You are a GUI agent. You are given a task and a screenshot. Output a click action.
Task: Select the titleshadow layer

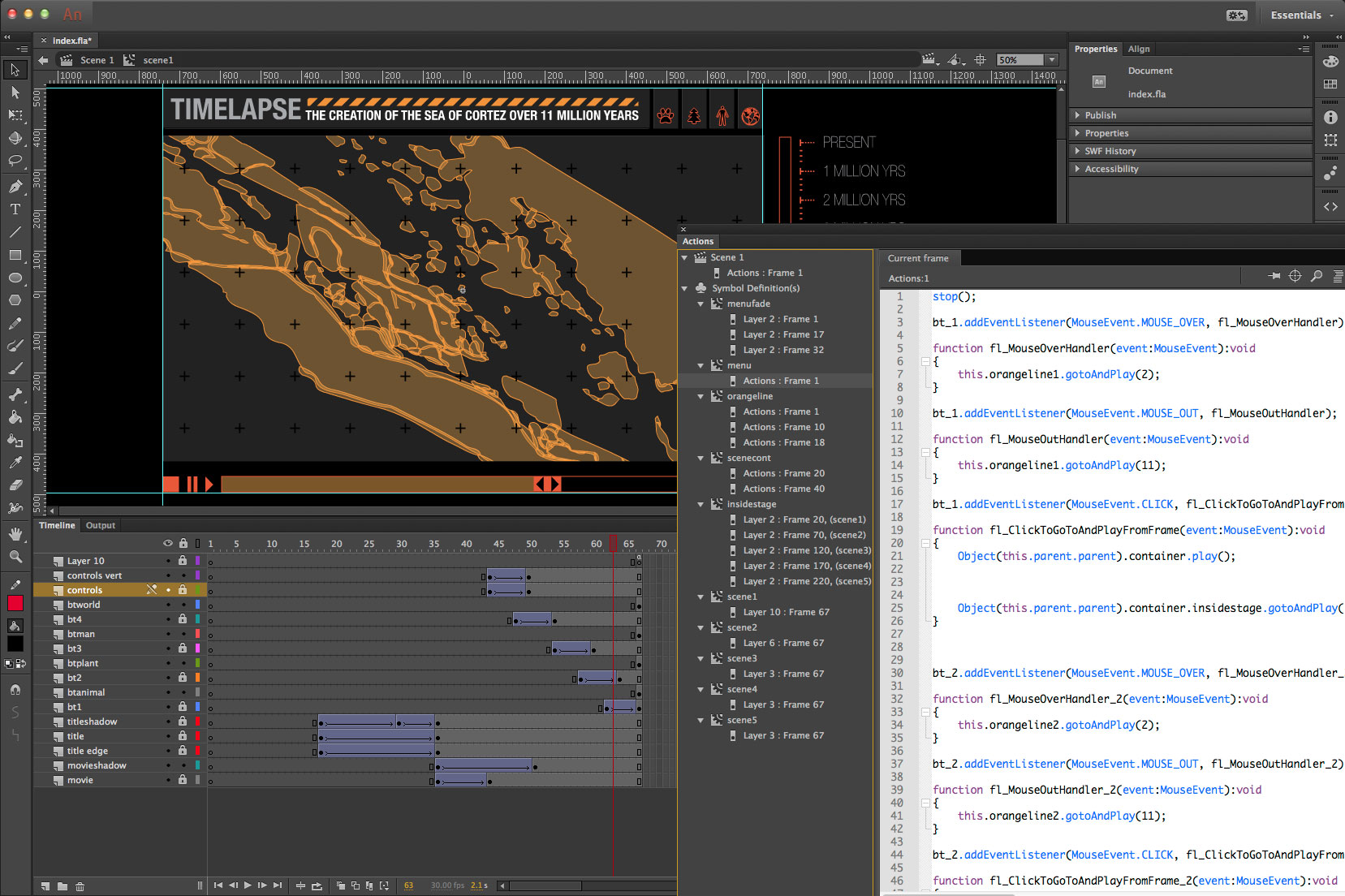click(92, 722)
